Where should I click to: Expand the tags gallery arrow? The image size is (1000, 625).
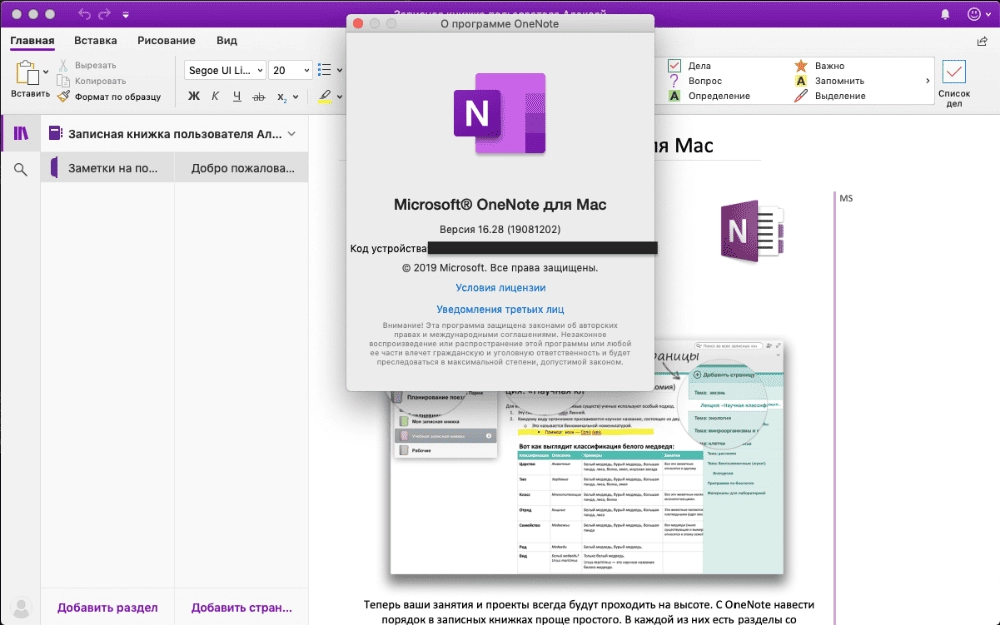point(927,81)
